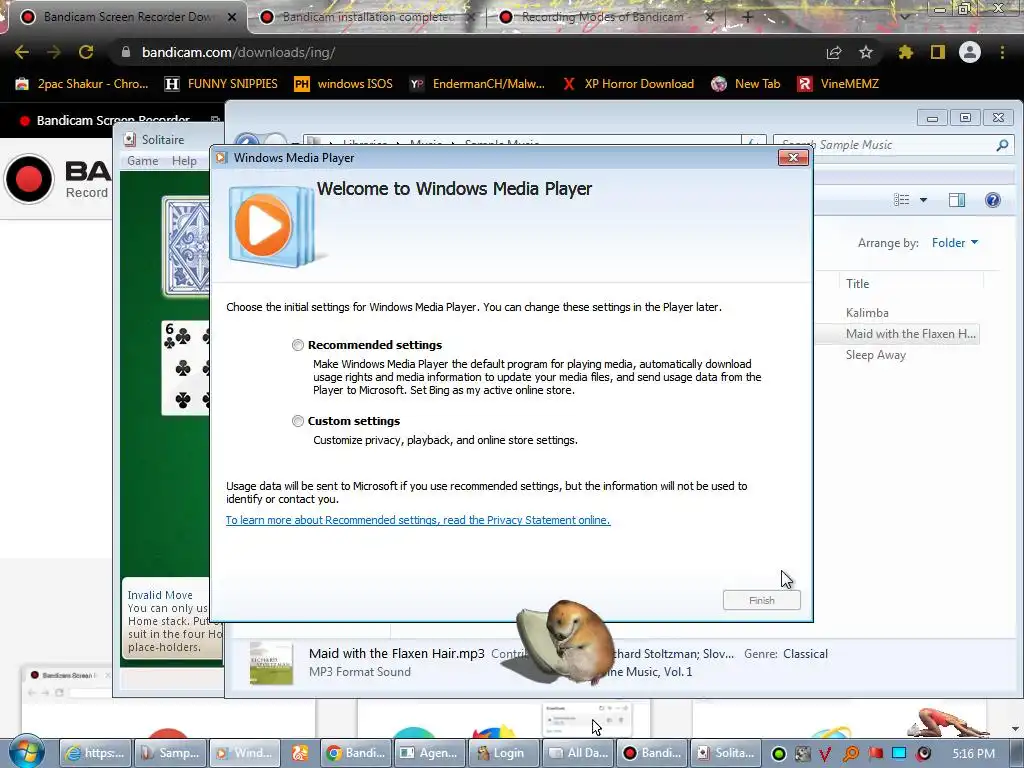Open XP Horror Download bookmark
The height and width of the screenshot is (768, 1024).
click(628, 84)
